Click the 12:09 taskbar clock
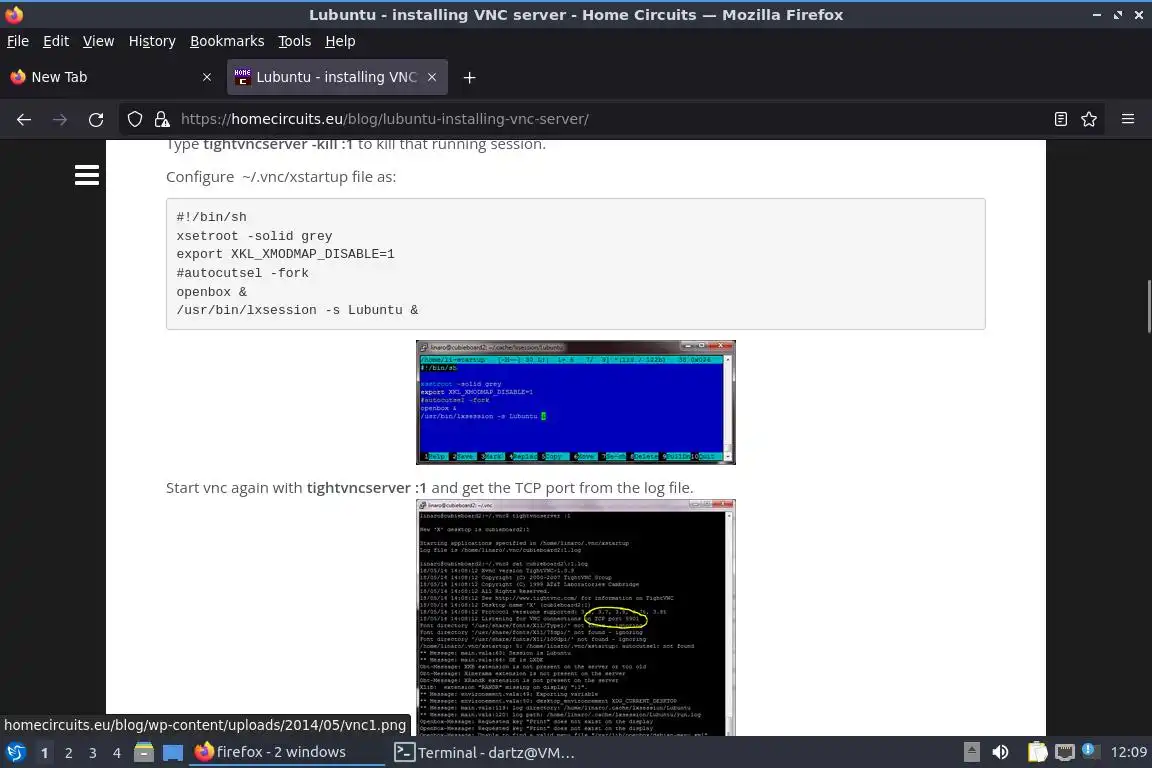The height and width of the screenshot is (768, 1152). 1128,752
